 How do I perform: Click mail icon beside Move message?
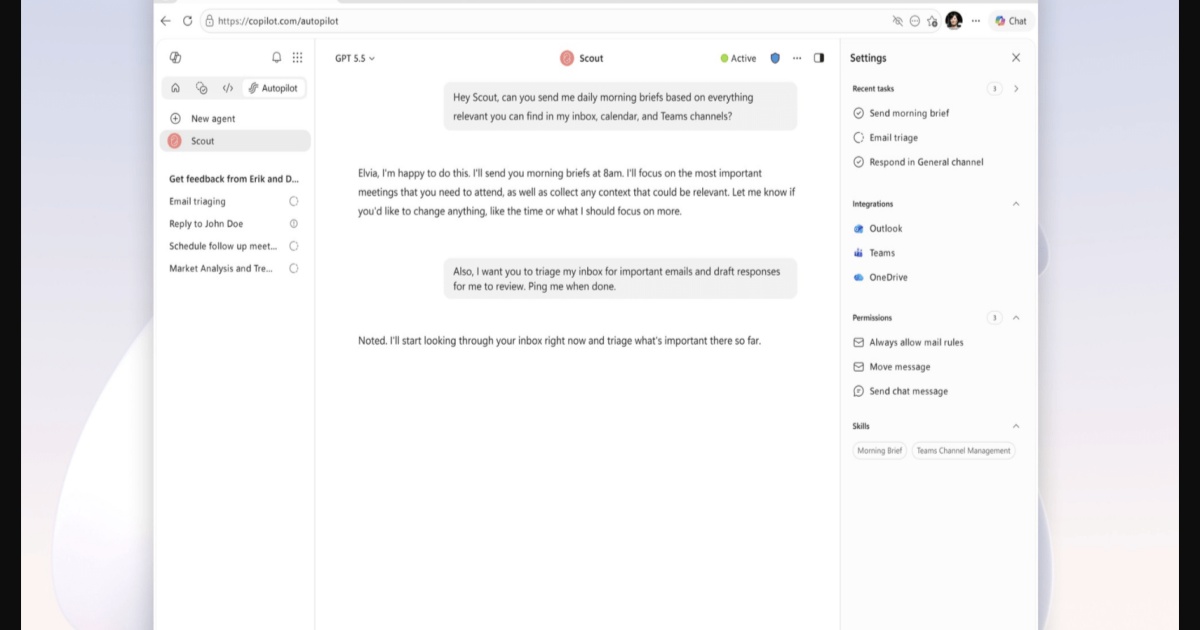[x=858, y=367]
